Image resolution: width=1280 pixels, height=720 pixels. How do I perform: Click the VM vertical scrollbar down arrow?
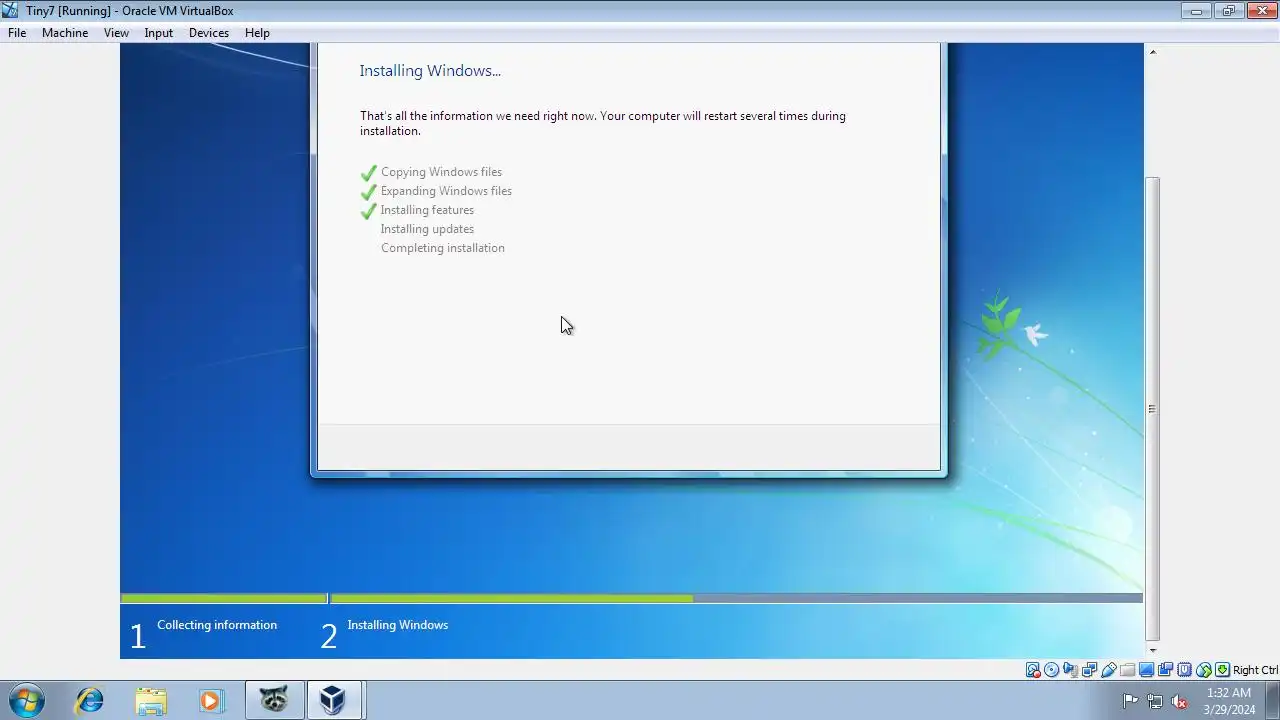tap(1152, 650)
